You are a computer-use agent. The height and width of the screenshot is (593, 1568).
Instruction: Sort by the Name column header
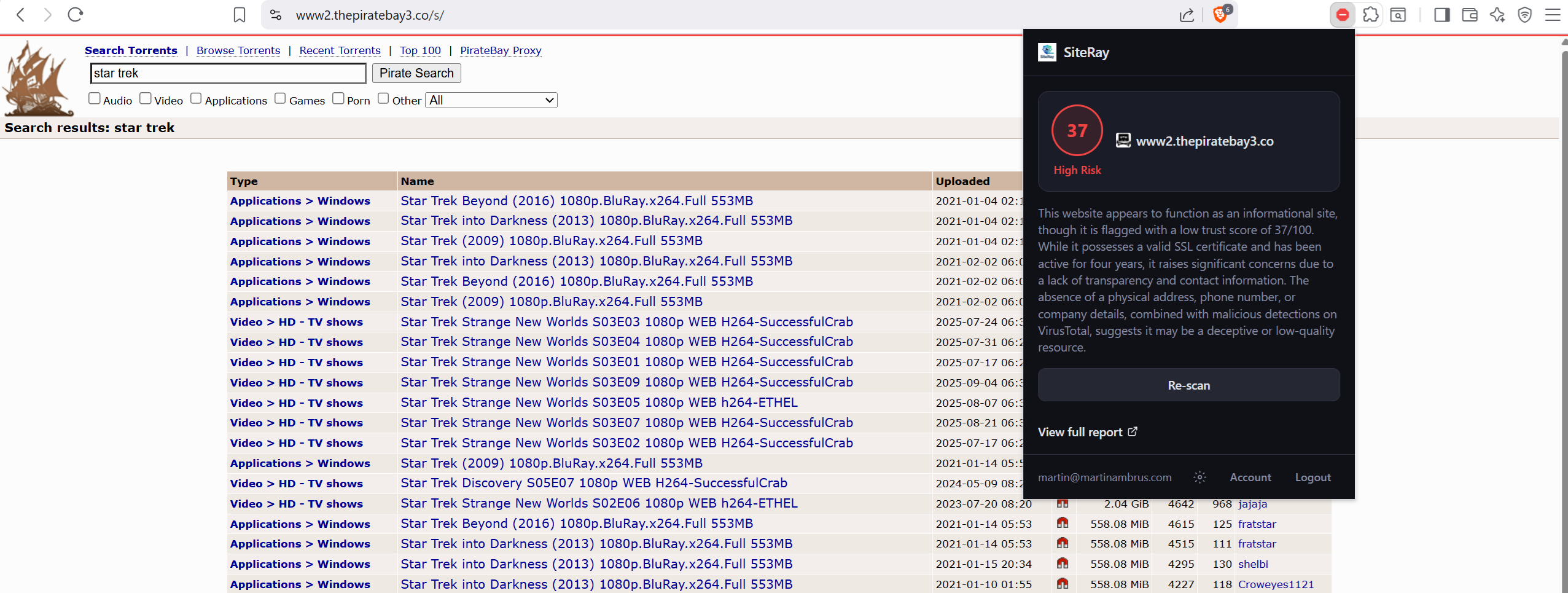[x=417, y=181]
